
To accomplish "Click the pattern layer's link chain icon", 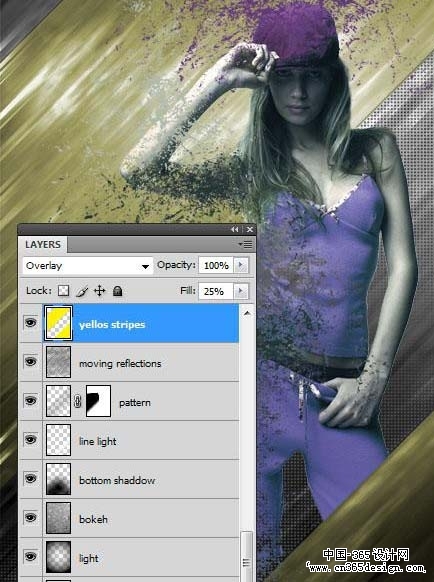I will coord(78,401).
